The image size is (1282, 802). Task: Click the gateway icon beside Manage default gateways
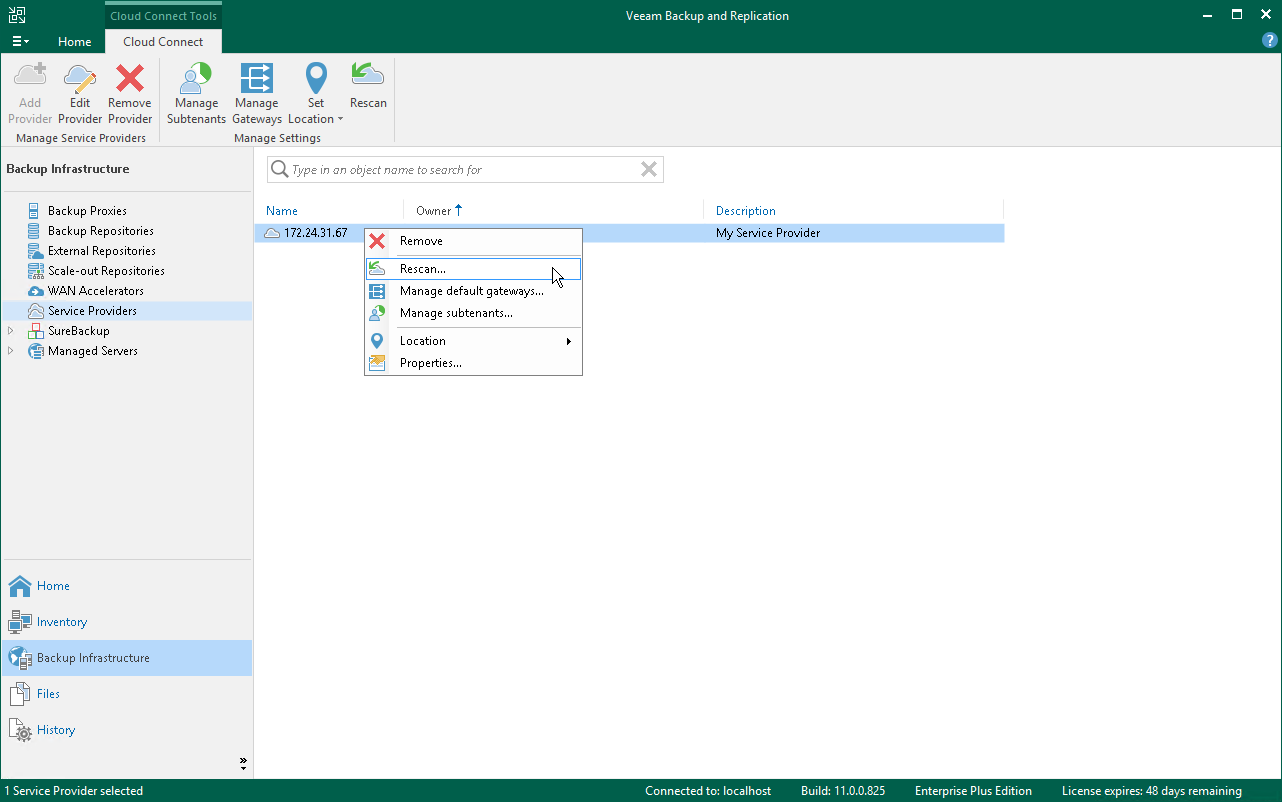tap(377, 291)
